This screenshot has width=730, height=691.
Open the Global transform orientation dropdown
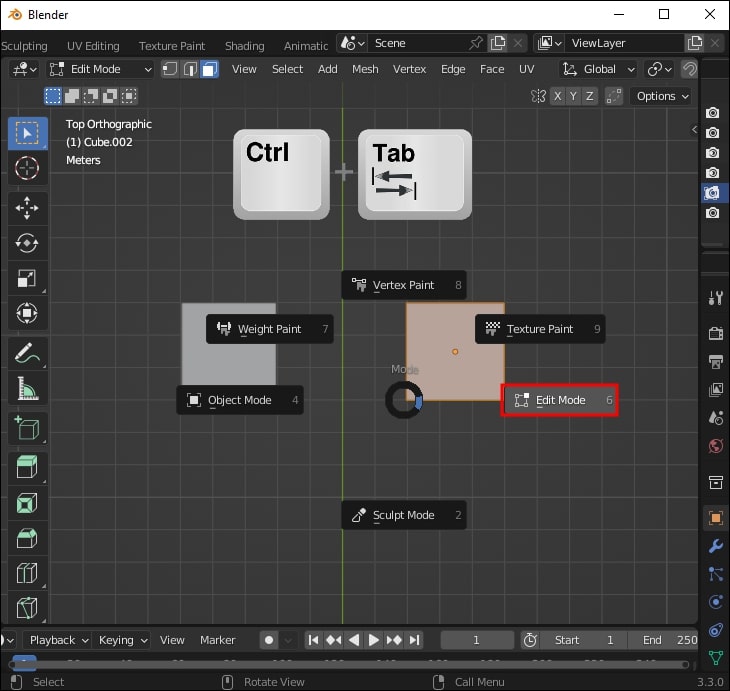[598, 69]
